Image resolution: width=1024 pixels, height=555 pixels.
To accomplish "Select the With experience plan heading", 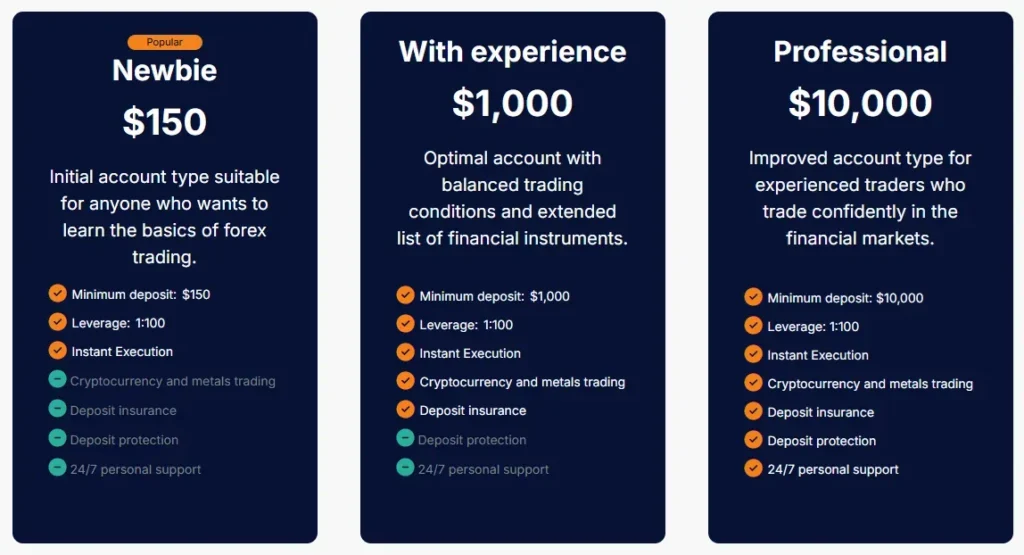I will tap(512, 52).
